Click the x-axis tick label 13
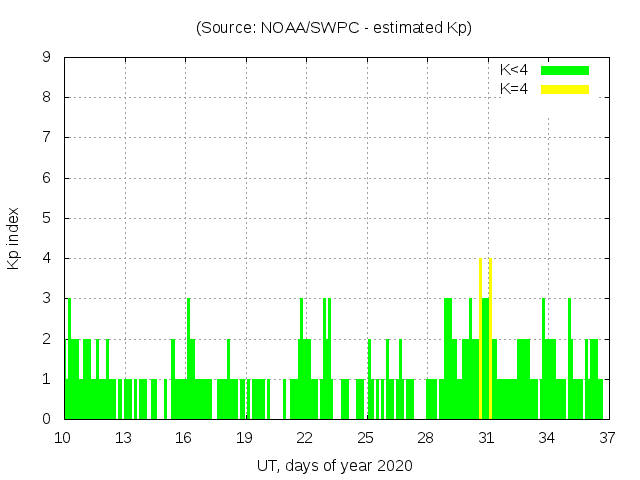 (124, 437)
